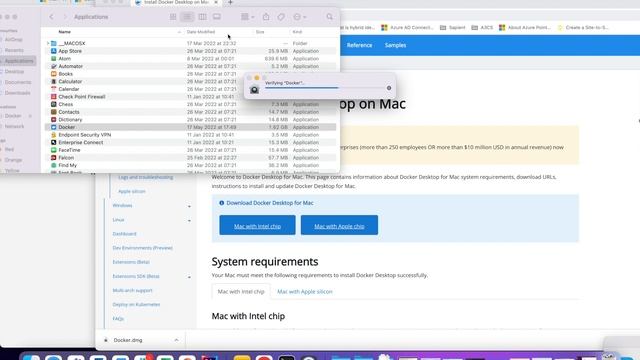Select the Contacts application icon
Viewport: 640px width, 360px height.
point(53,112)
